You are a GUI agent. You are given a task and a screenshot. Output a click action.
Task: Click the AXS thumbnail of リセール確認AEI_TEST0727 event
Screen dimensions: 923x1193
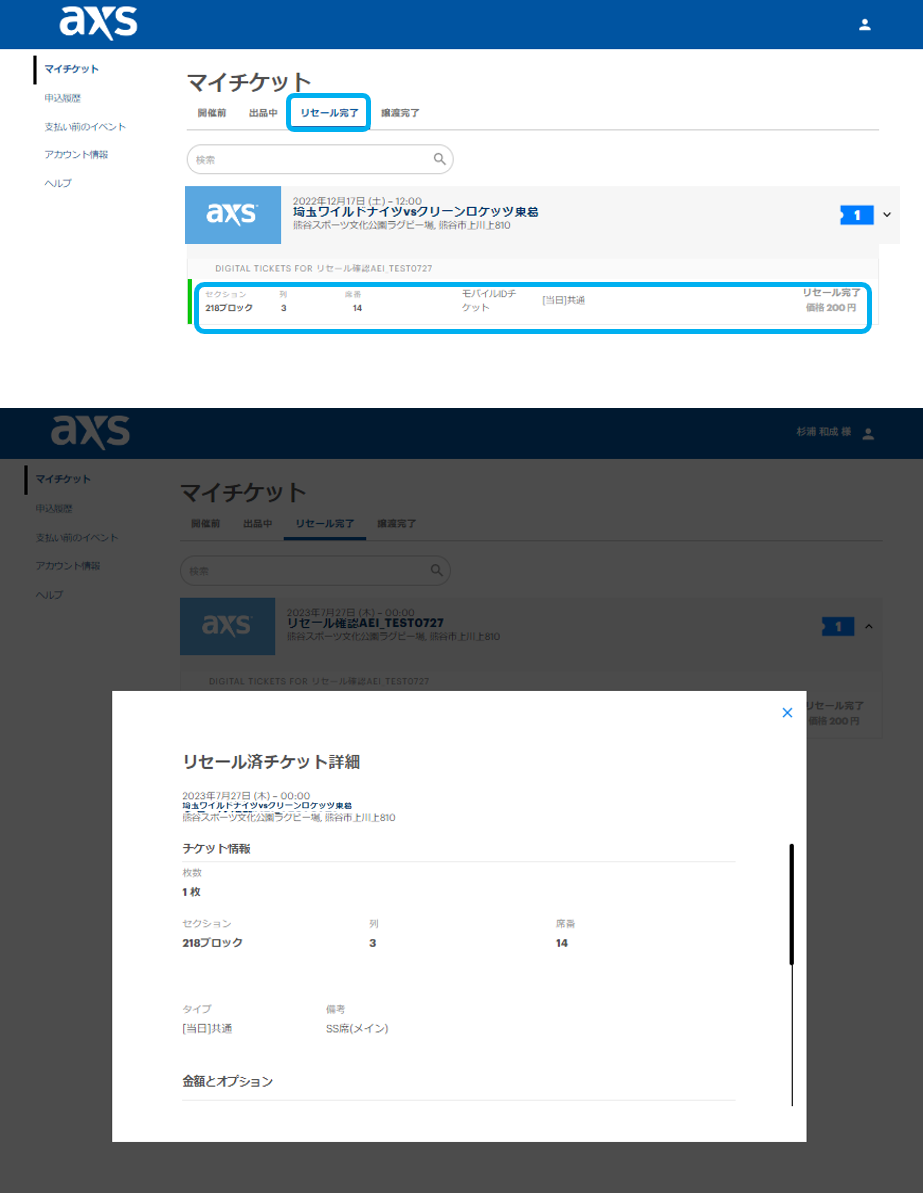(x=227, y=626)
